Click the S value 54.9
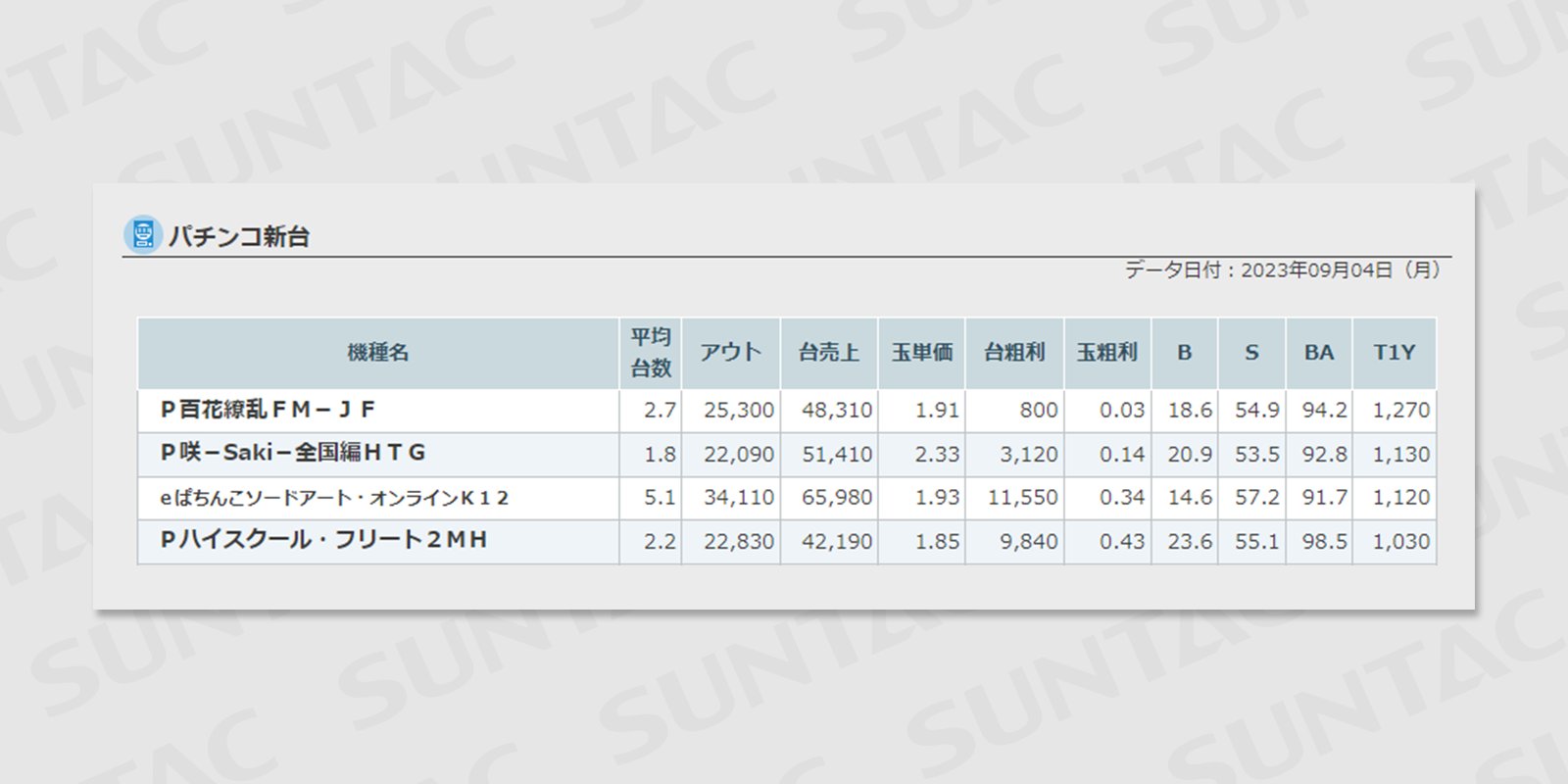Image resolution: width=1568 pixels, height=784 pixels. click(1257, 411)
